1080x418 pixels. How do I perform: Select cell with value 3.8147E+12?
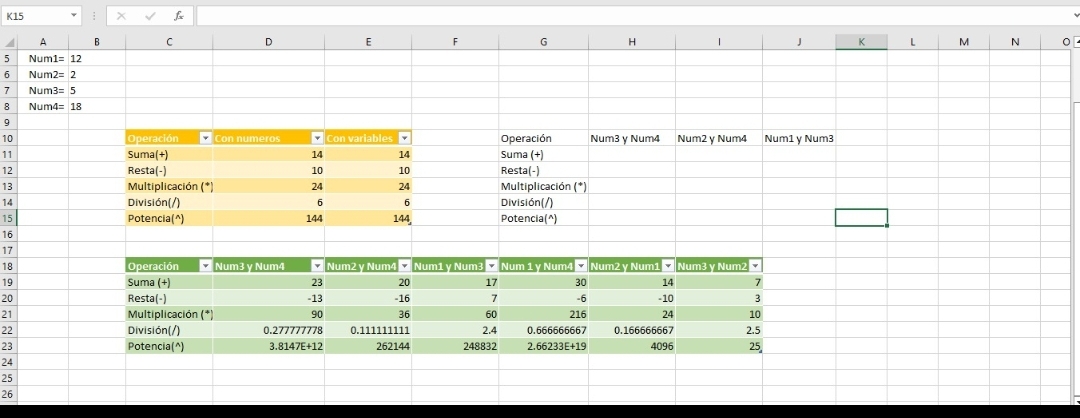(x=269, y=346)
